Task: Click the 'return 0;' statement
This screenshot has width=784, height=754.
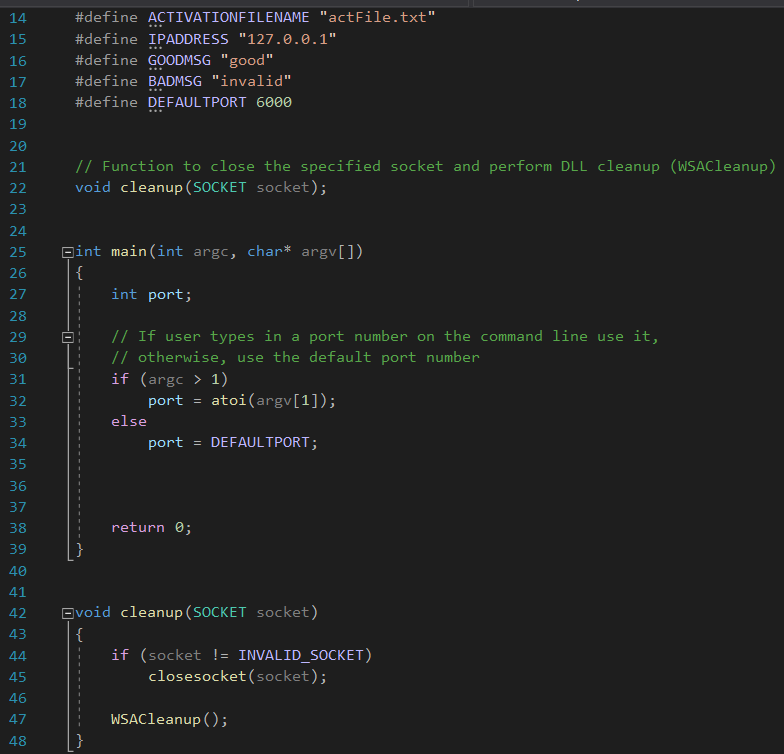Action: (152, 528)
